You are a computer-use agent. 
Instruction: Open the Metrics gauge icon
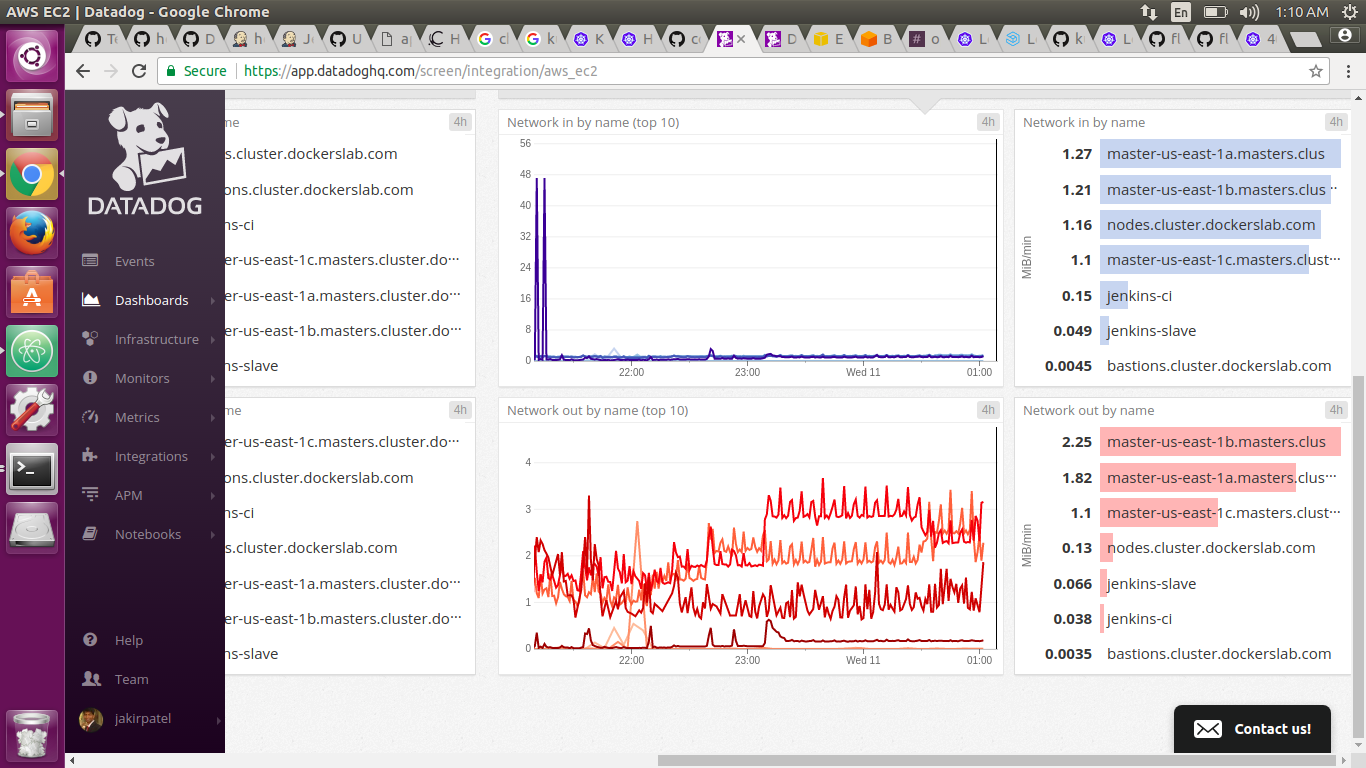90,417
